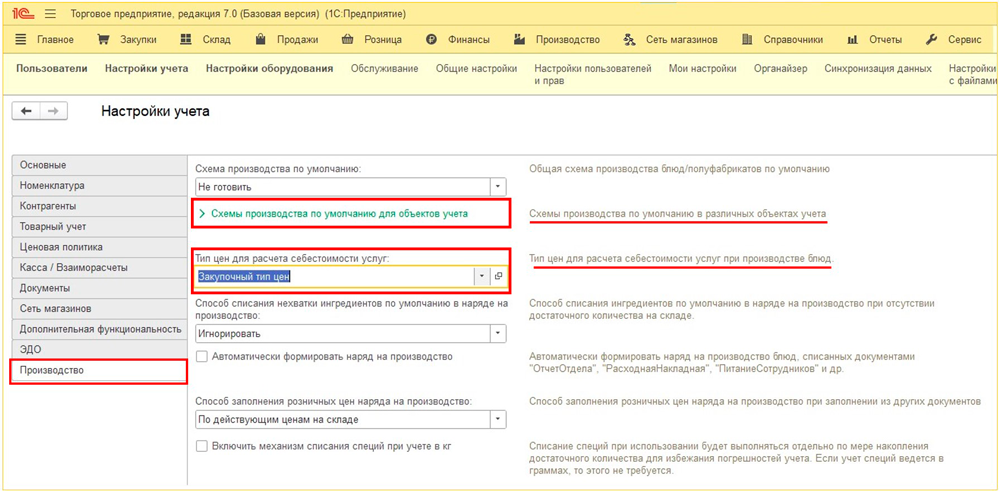Viewport: 1000px width, 491px height.
Task: Open the Финансы menu section
Action: (x=458, y=40)
